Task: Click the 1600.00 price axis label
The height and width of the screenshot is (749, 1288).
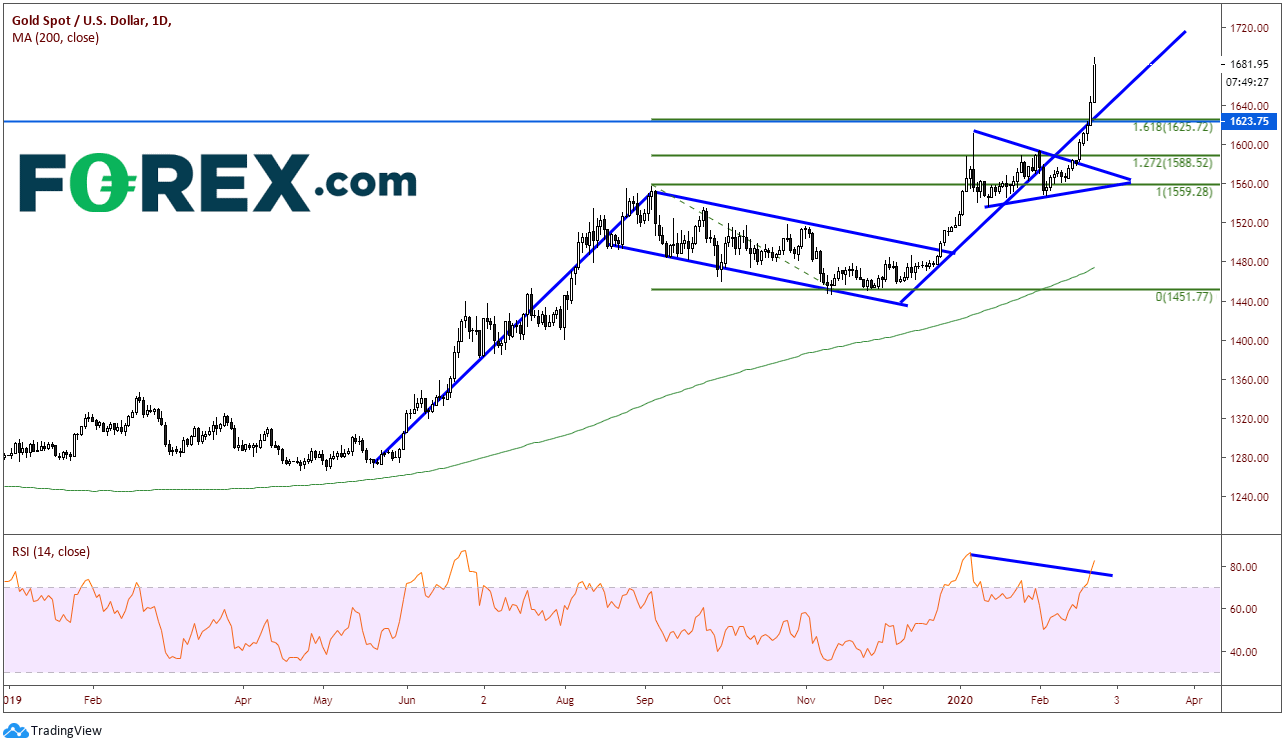Action: (x=1249, y=145)
